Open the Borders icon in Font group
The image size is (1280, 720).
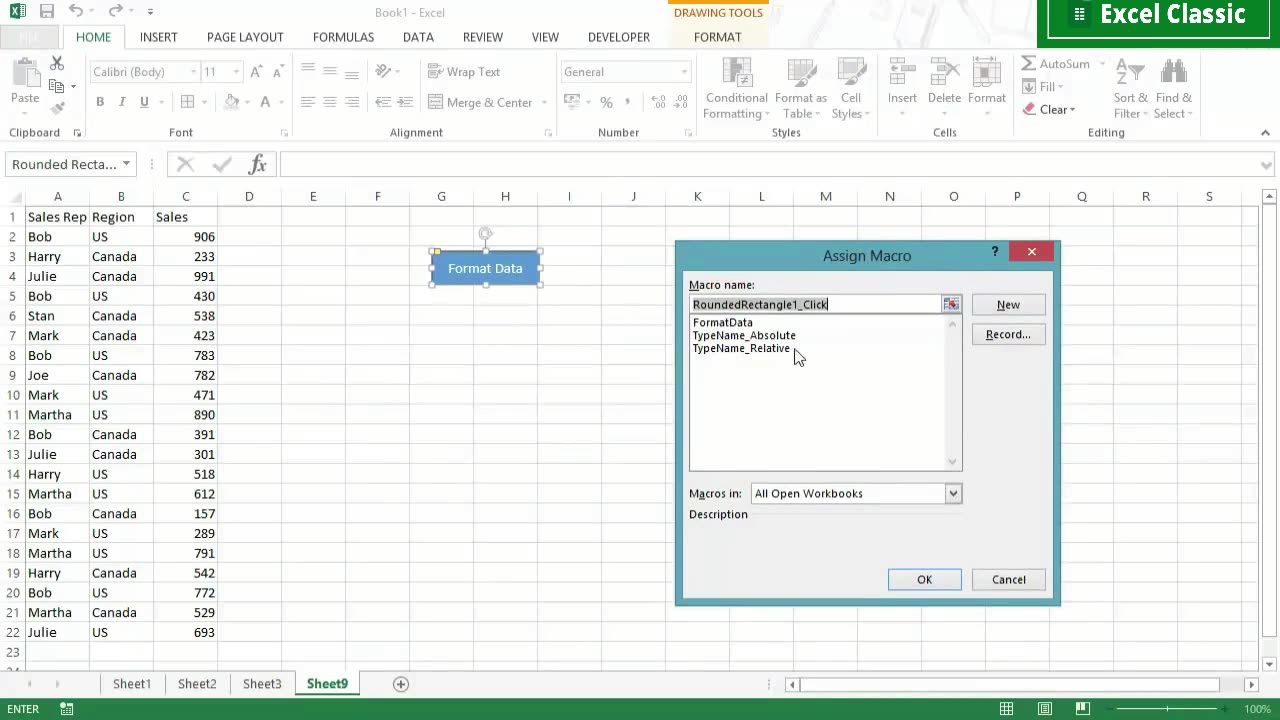click(x=187, y=102)
